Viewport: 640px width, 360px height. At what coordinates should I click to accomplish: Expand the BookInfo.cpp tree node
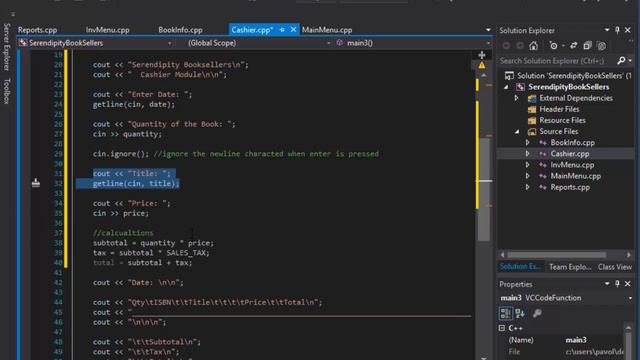(x=527, y=142)
